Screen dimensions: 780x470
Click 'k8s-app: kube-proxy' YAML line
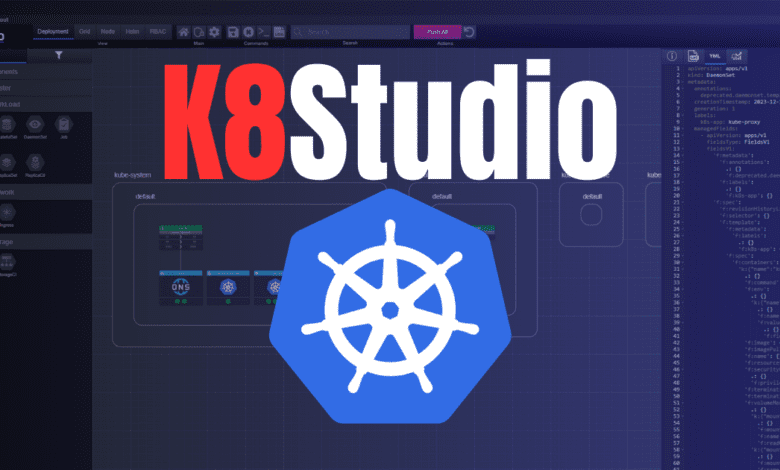pos(730,122)
